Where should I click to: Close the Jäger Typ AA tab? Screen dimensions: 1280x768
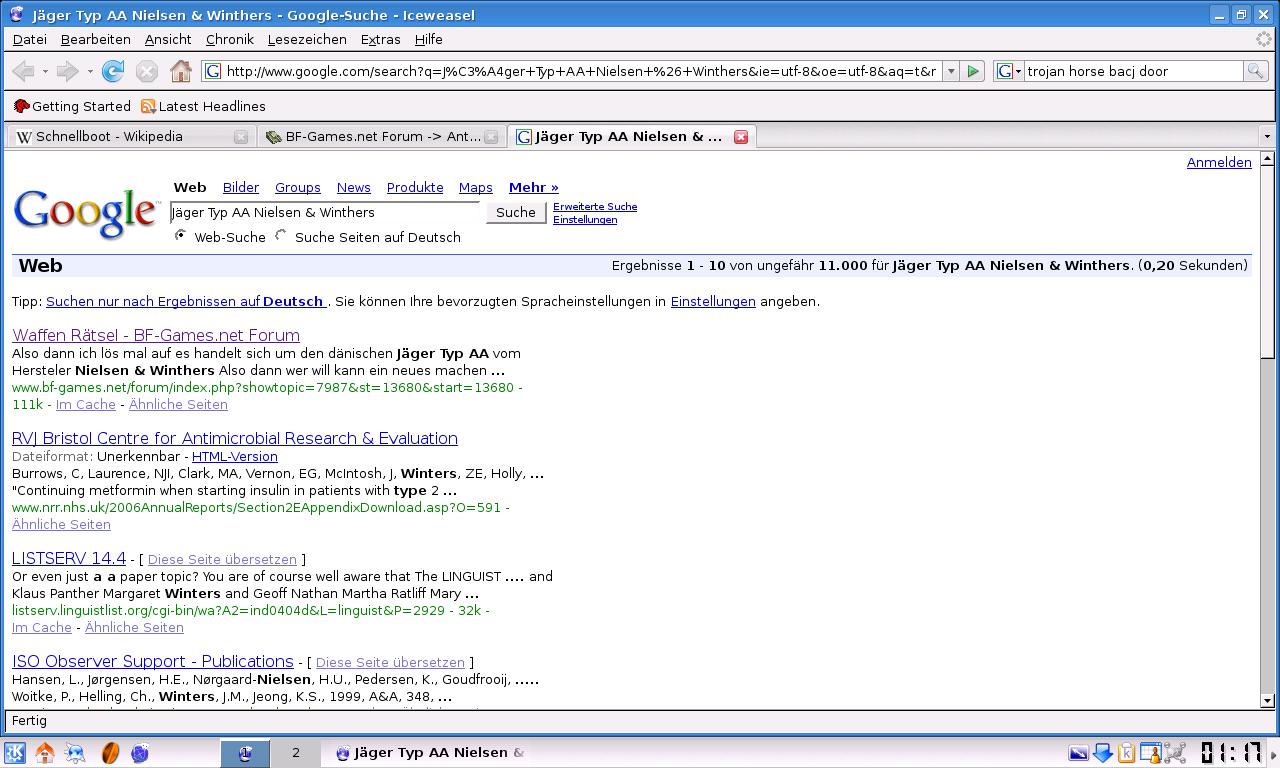point(741,137)
